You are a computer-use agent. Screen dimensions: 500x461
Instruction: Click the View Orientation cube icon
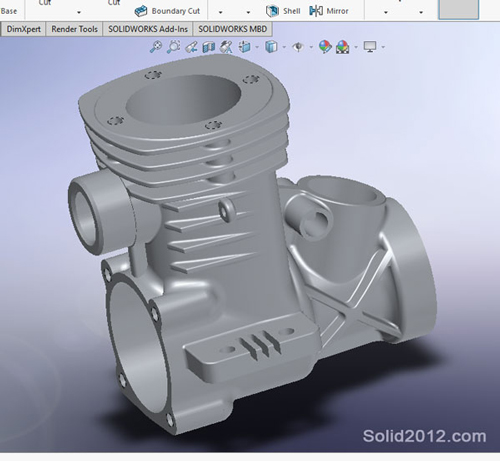pyautogui.click(x=245, y=47)
